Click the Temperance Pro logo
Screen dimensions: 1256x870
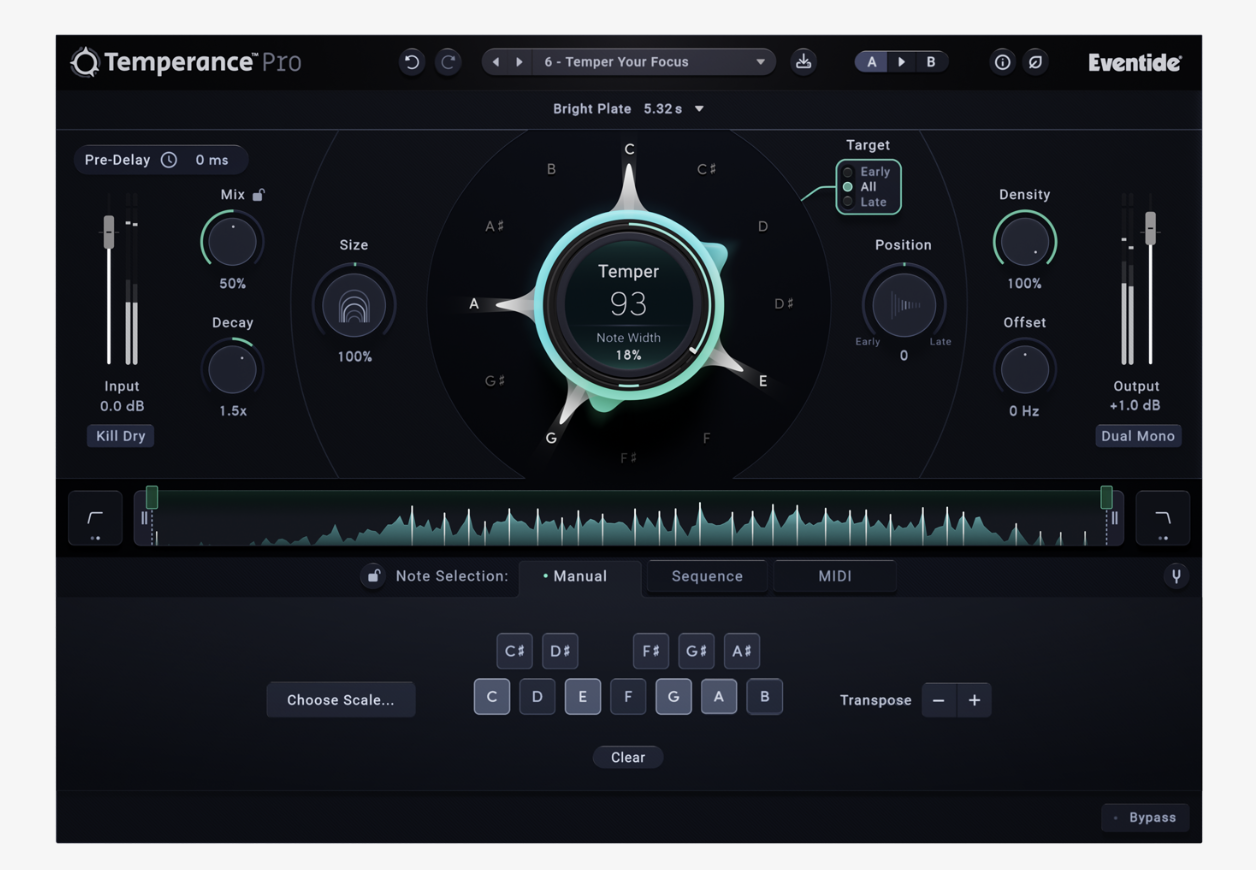[x=186, y=62]
